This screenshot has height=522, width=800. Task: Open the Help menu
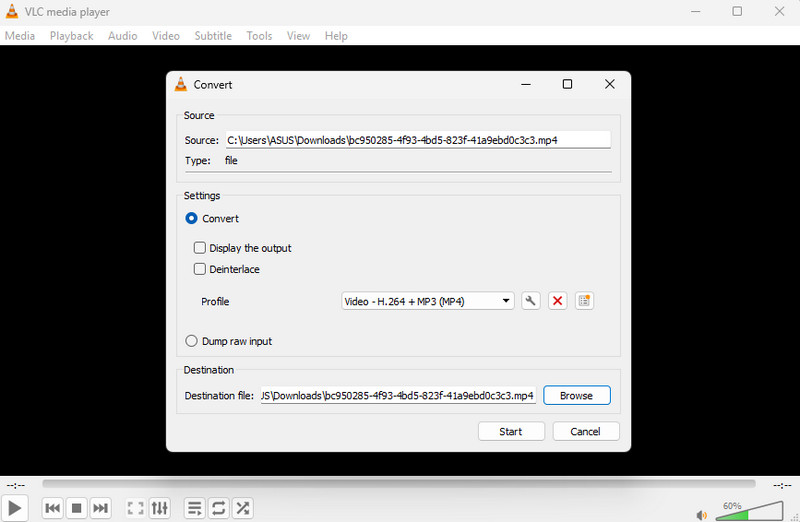[x=336, y=36]
